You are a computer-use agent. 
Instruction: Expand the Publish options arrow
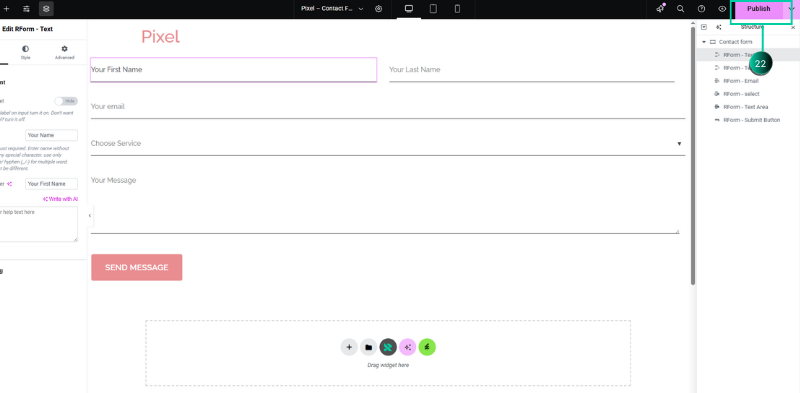coord(791,9)
